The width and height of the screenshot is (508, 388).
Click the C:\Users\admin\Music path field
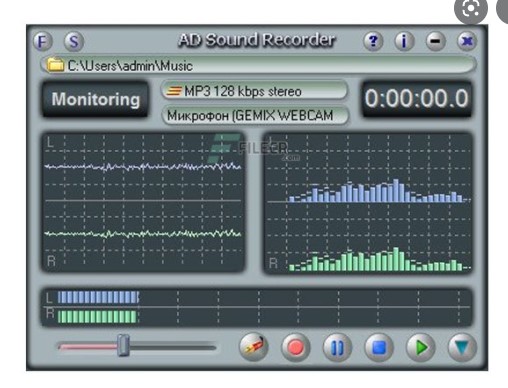(258, 65)
